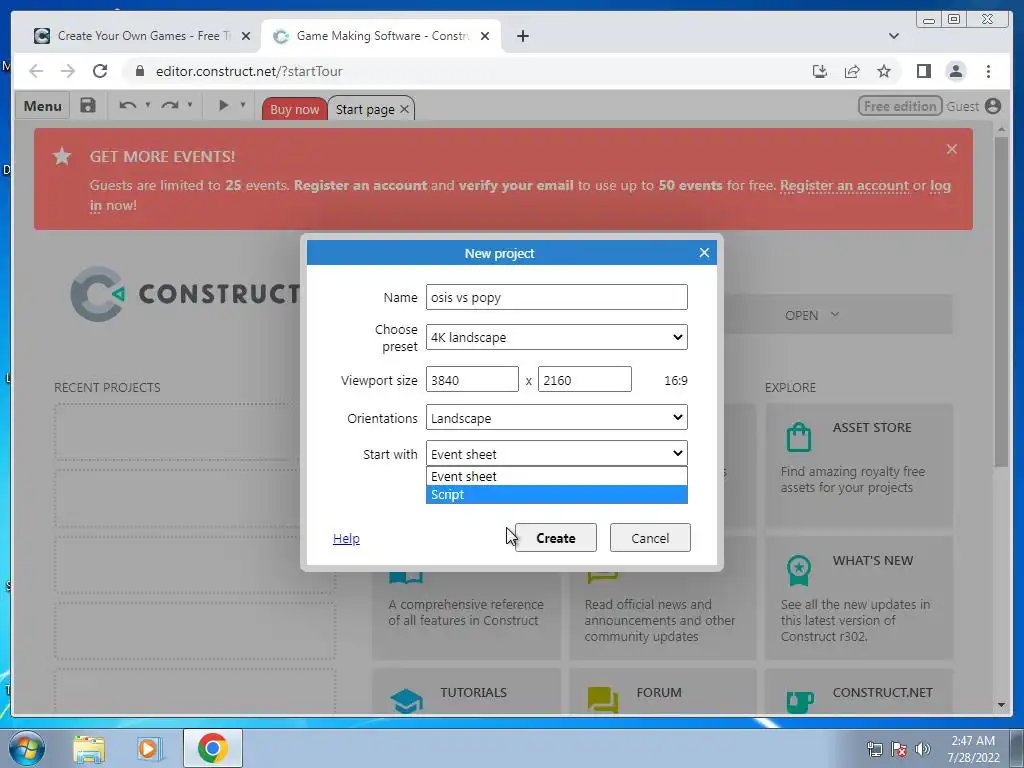Expand preview options dropdown arrow

tap(243, 105)
